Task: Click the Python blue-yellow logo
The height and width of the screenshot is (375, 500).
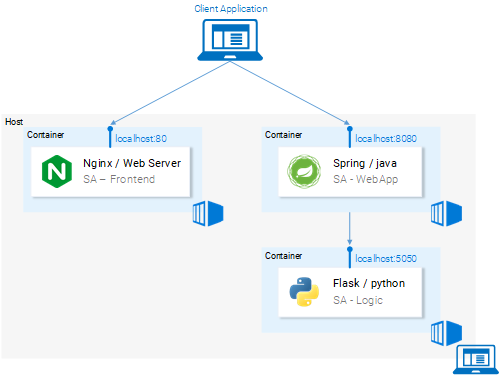Action: [304, 292]
